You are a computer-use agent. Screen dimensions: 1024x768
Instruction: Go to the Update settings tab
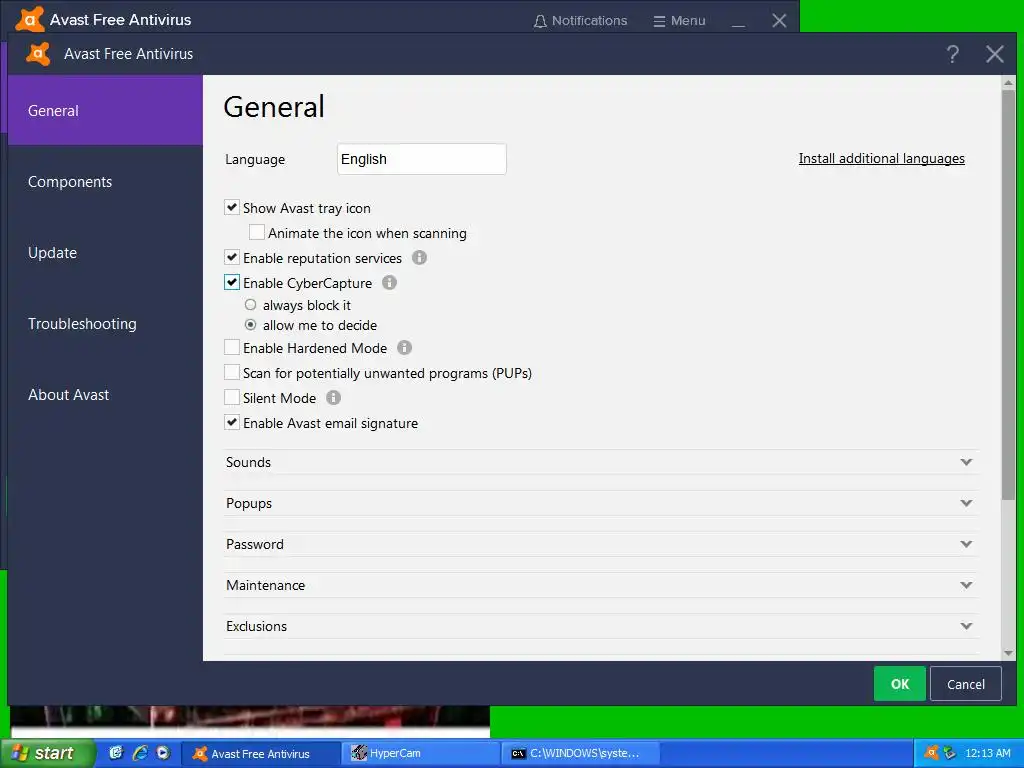click(x=105, y=253)
